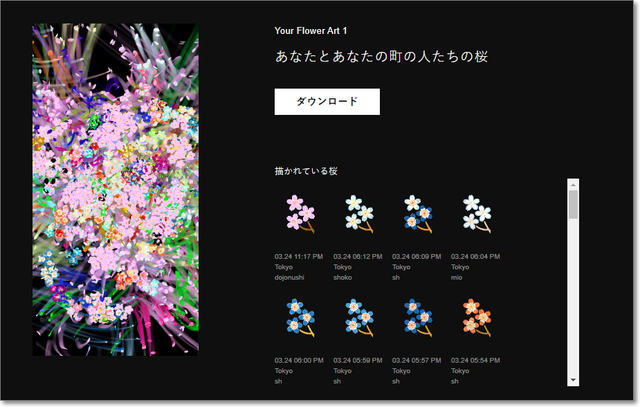Select the blue sakura from 05:59 PM
Image resolution: width=640 pixels, height=407 pixels.
358,316
